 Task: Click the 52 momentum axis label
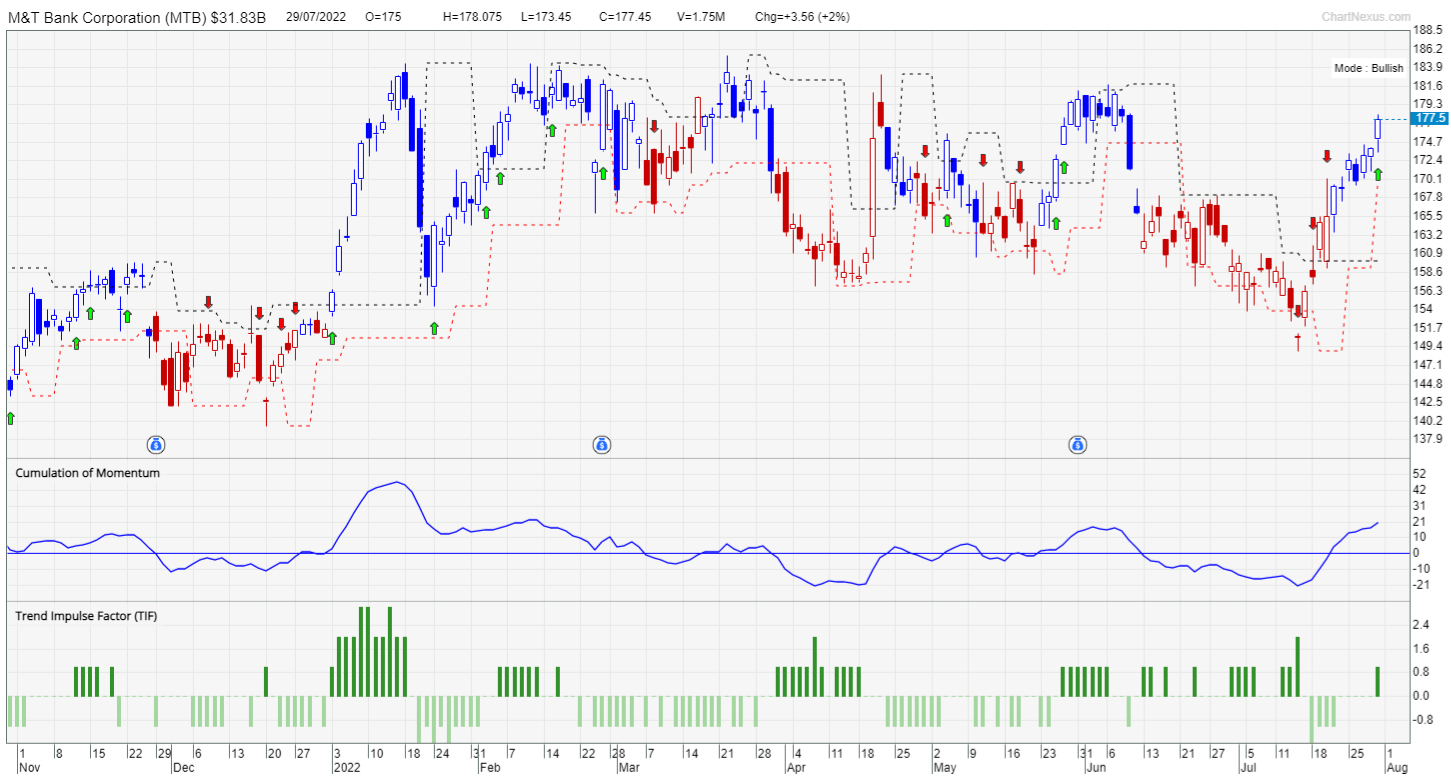pyautogui.click(x=1421, y=473)
